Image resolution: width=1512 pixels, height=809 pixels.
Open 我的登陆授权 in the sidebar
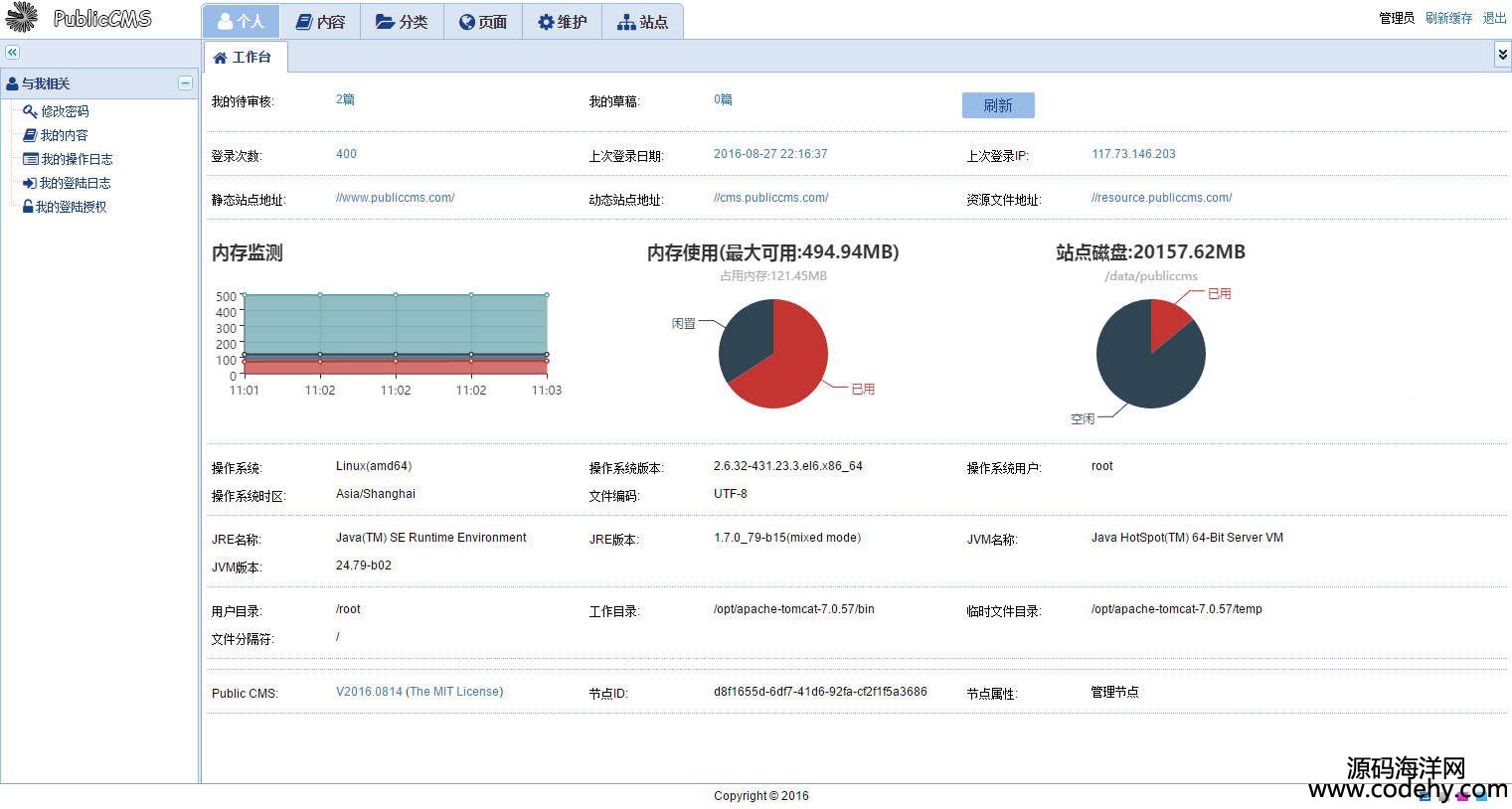pos(71,207)
